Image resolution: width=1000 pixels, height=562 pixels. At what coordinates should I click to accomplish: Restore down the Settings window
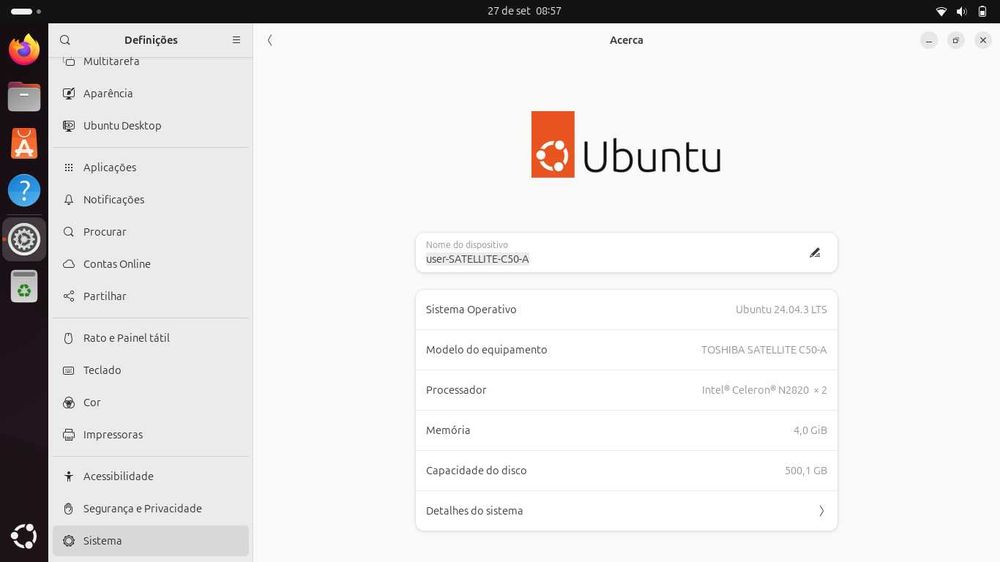(955, 40)
